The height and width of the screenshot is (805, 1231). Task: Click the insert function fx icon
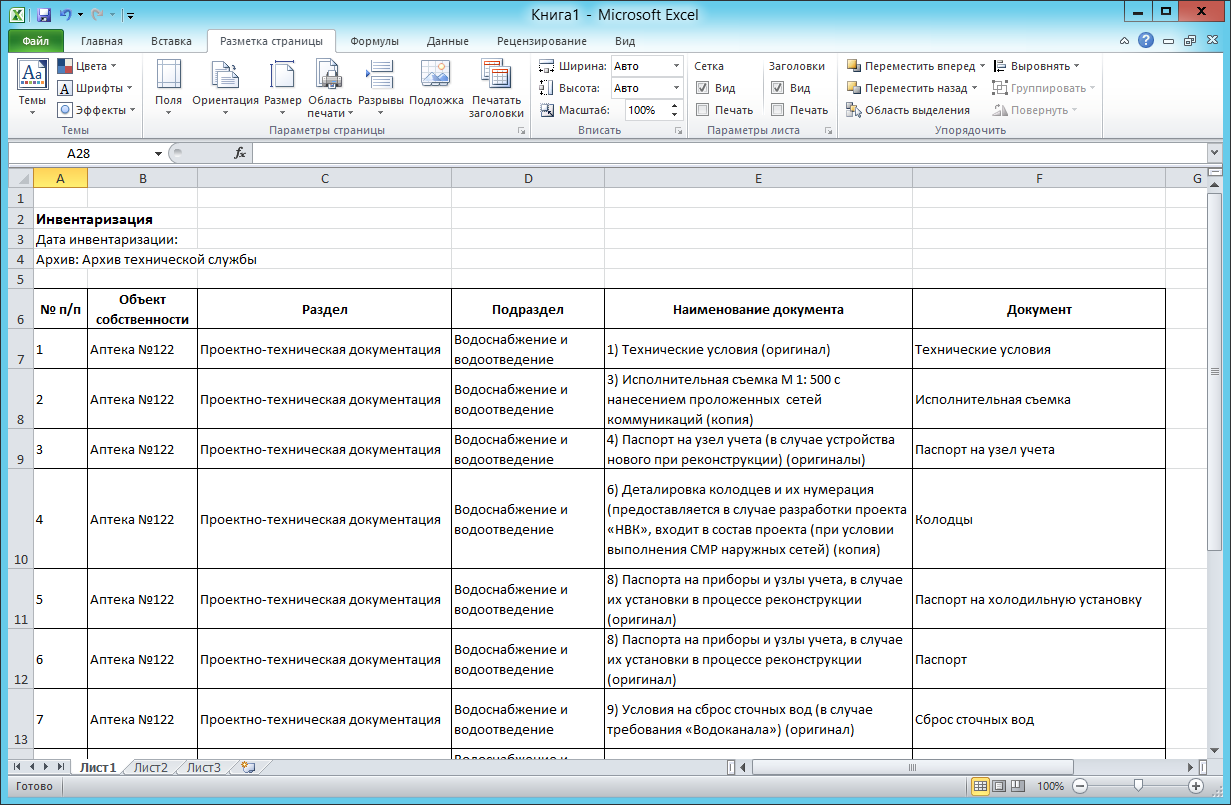coord(240,153)
